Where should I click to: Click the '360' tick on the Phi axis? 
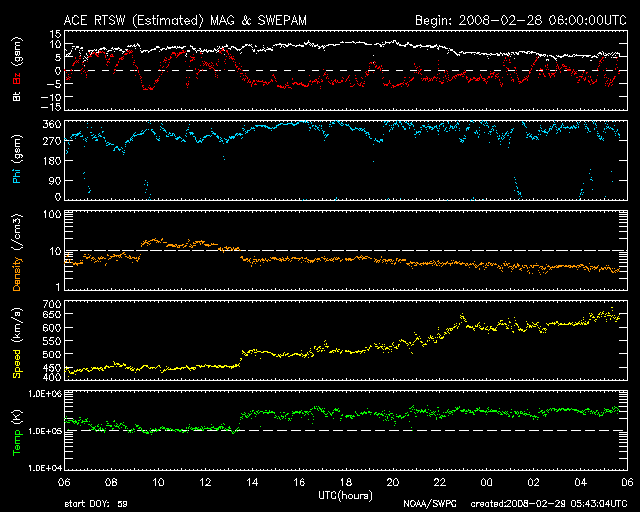pos(51,124)
